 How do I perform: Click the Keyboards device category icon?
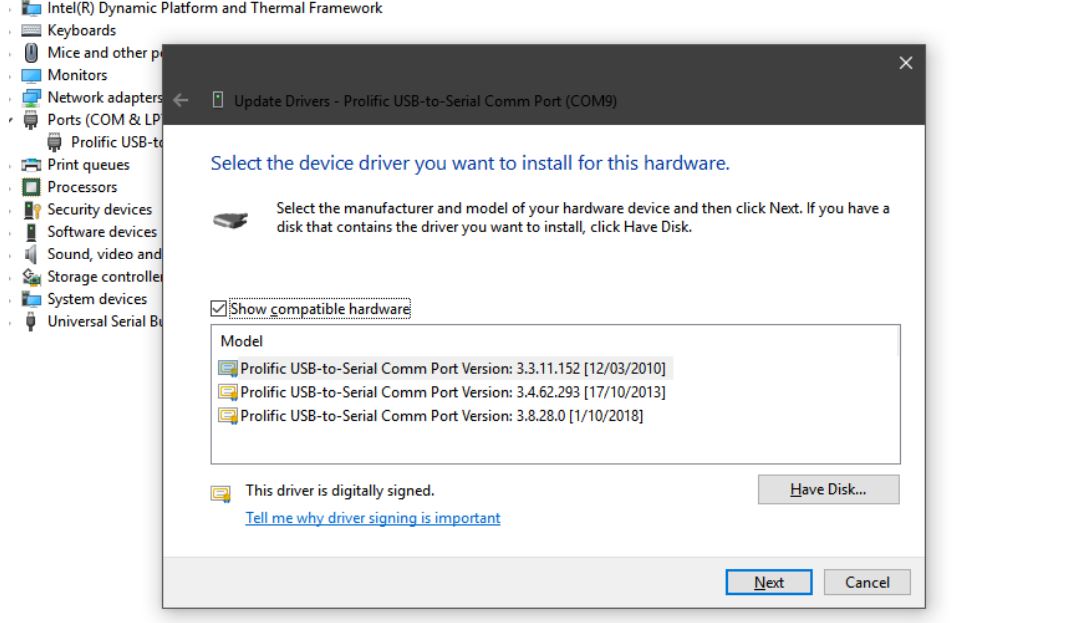pyautogui.click(x=31, y=30)
